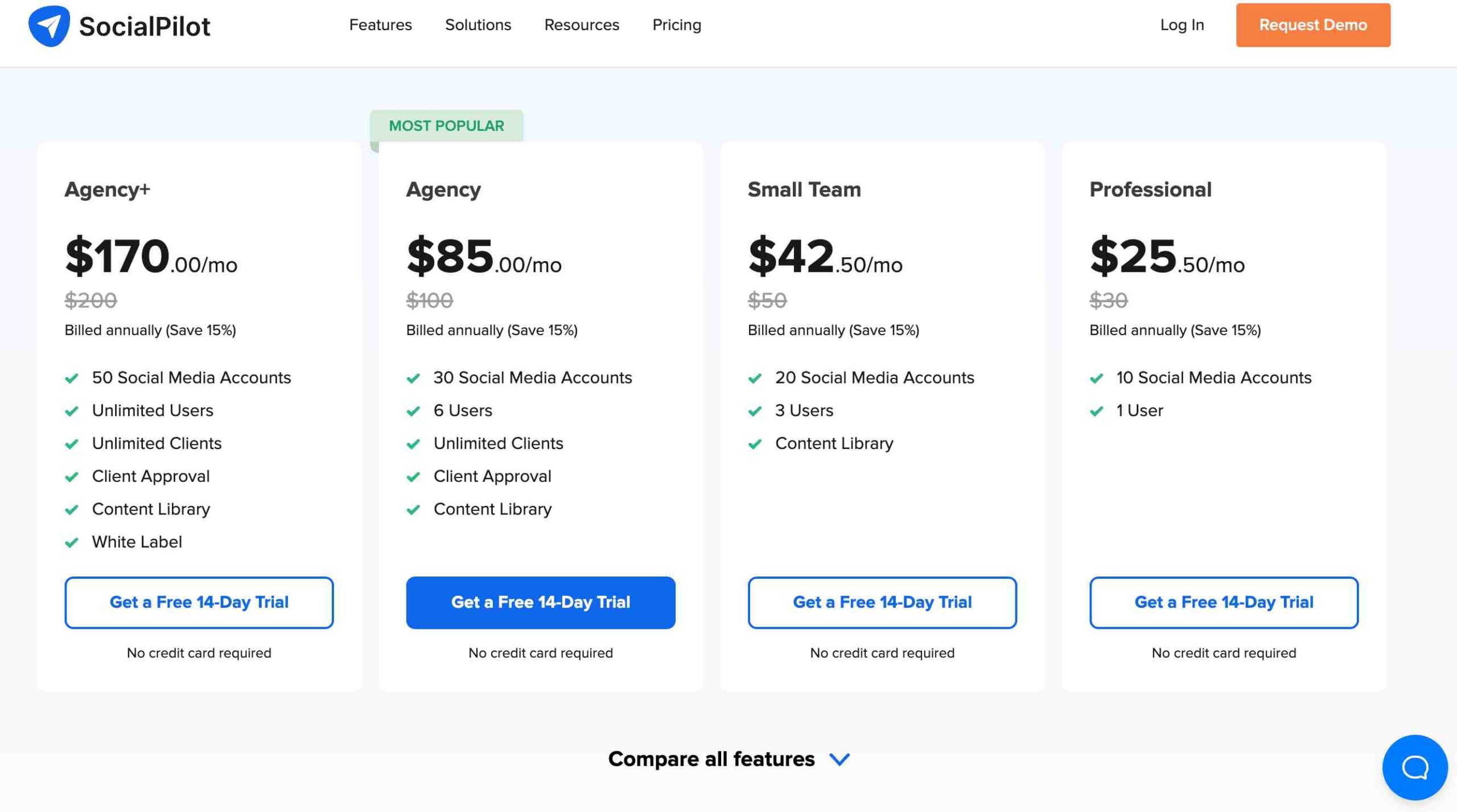
Task: Expand the Compare all features chevron
Action: (x=839, y=759)
